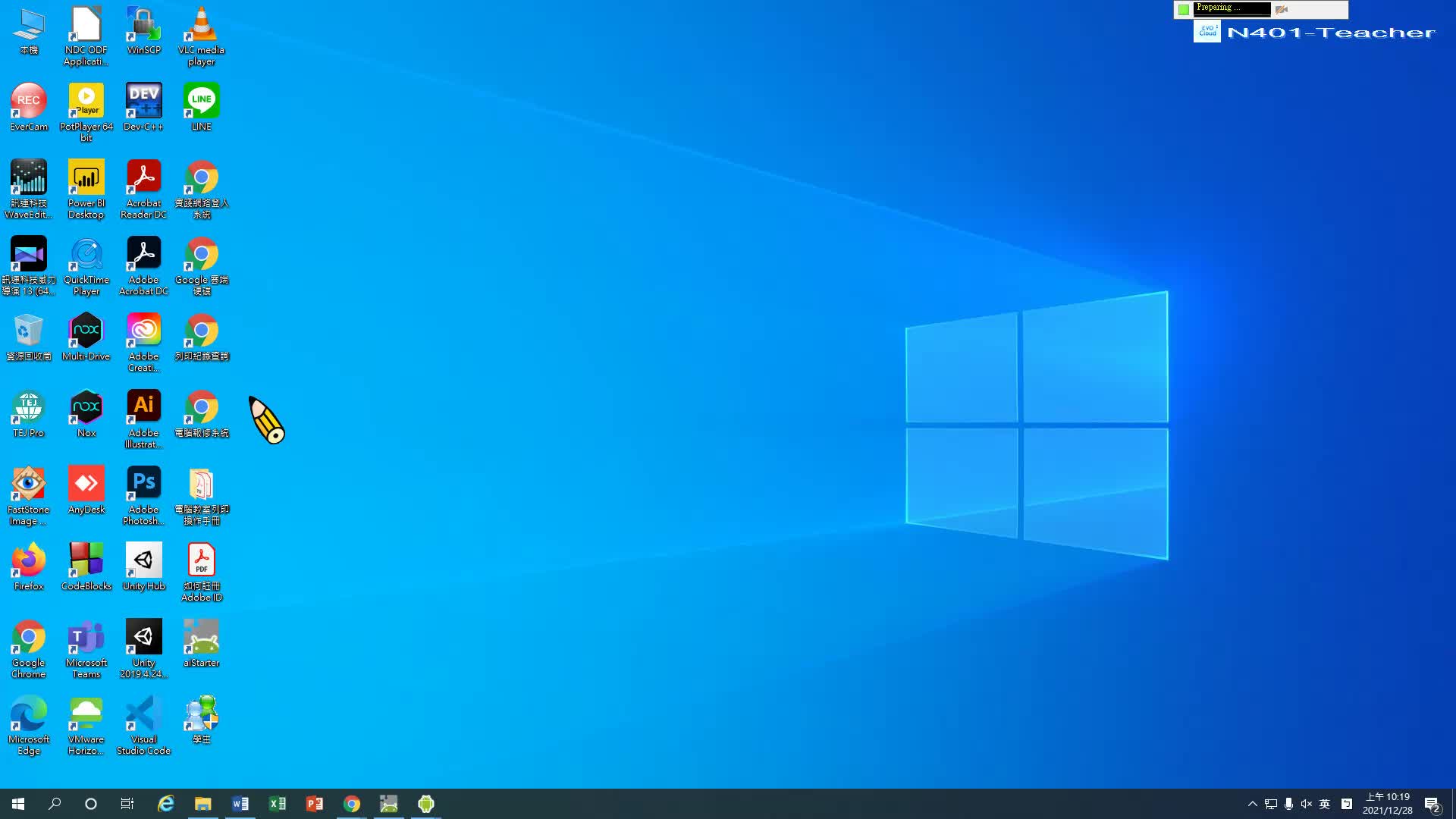The image size is (1456, 819).
Task: Select the 電腦報修系統 Chrome shortcut
Action: click(201, 413)
